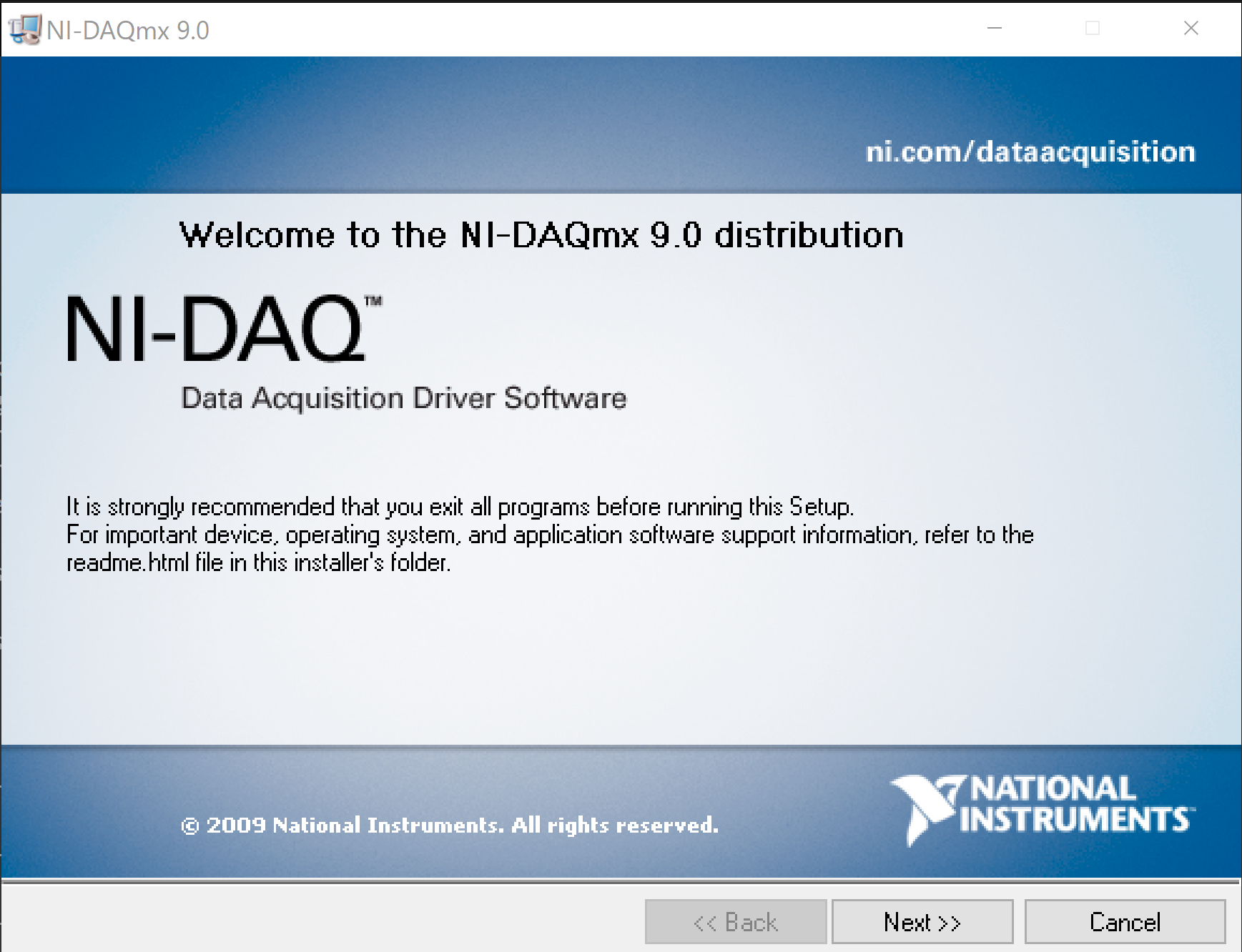Viewport: 1242px width, 952px height.
Task: Close the NI-DAQmx 9.0 window
Action: click(x=1191, y=28)
